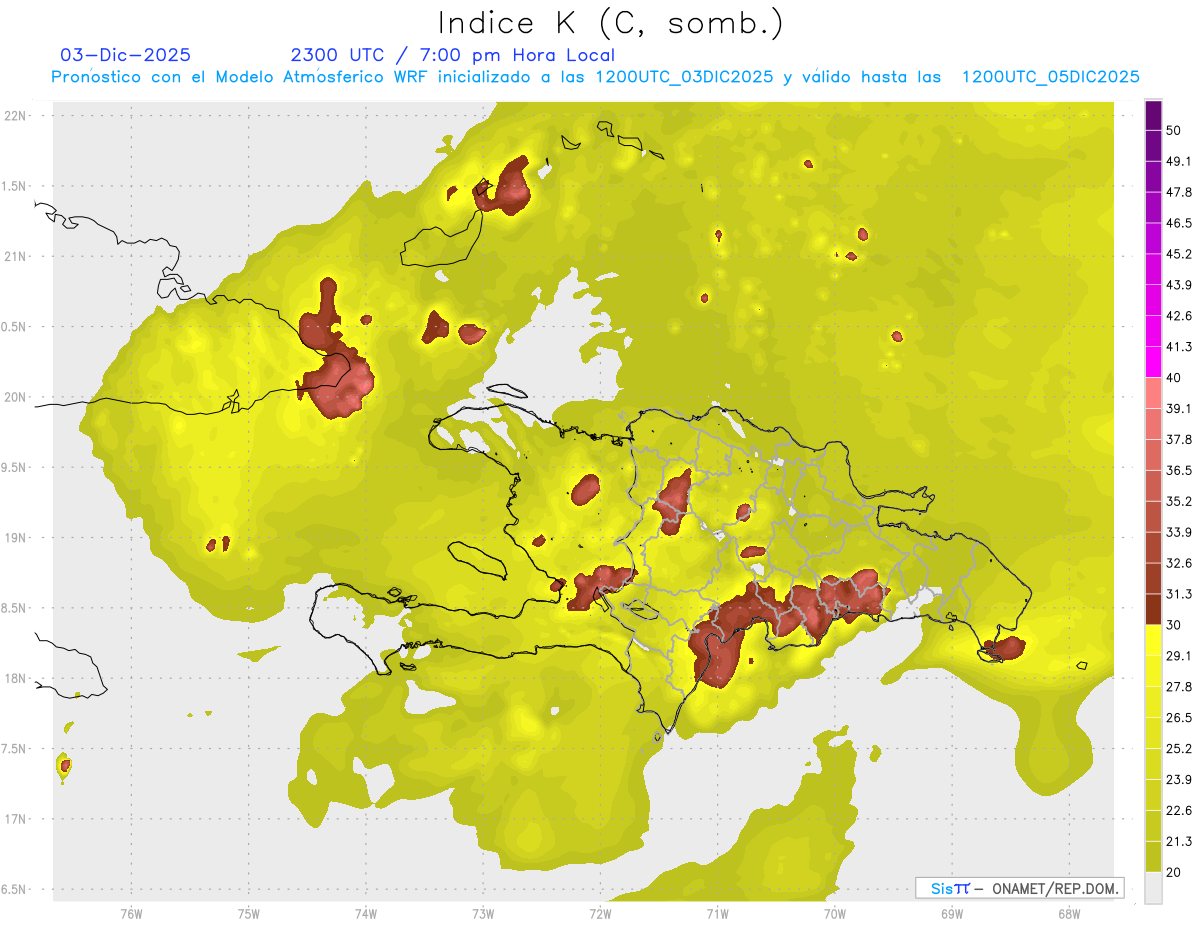Click the longitude axis label '72W'
The width and height of the screenshot is (1200, 927).
[x=600, y=914]
